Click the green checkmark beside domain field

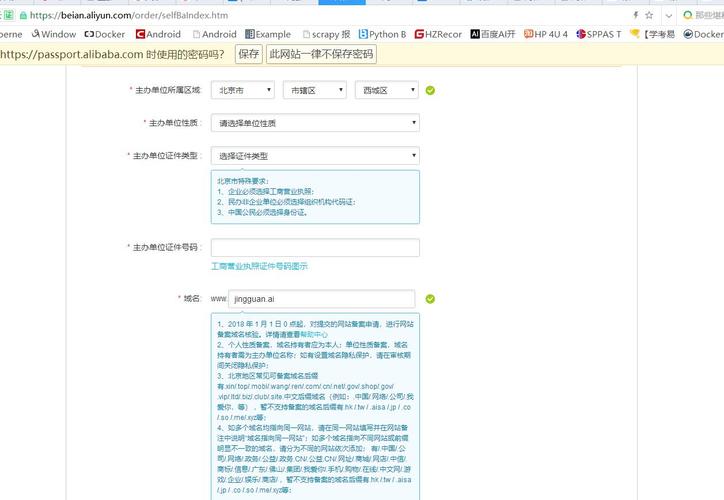click(x=430, y=299)
